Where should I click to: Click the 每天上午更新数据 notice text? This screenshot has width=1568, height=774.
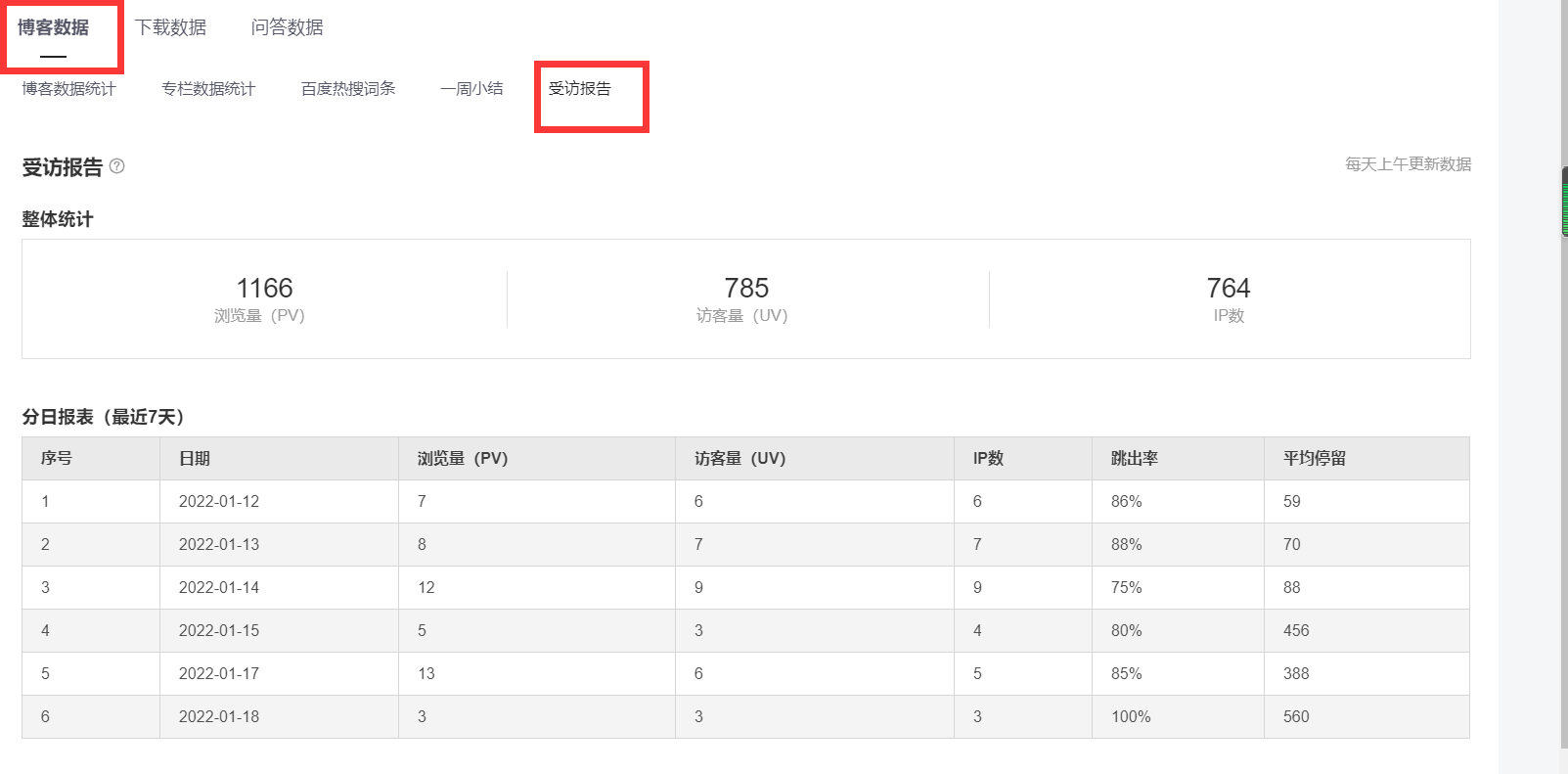click(1410, 164)
